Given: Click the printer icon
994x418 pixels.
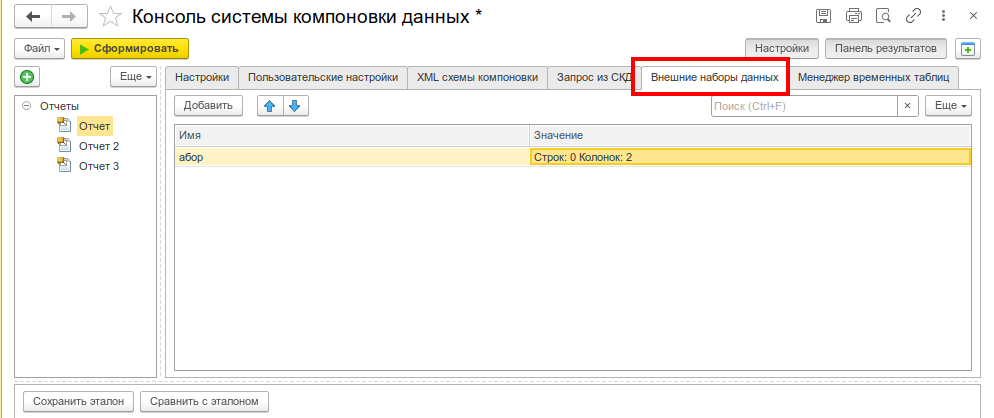Looking at the screenshot, I should (854, 16).
